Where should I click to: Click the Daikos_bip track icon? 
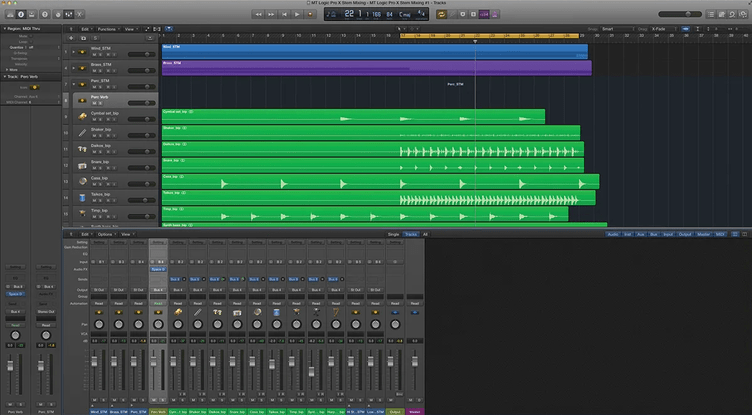click(82, 149)
